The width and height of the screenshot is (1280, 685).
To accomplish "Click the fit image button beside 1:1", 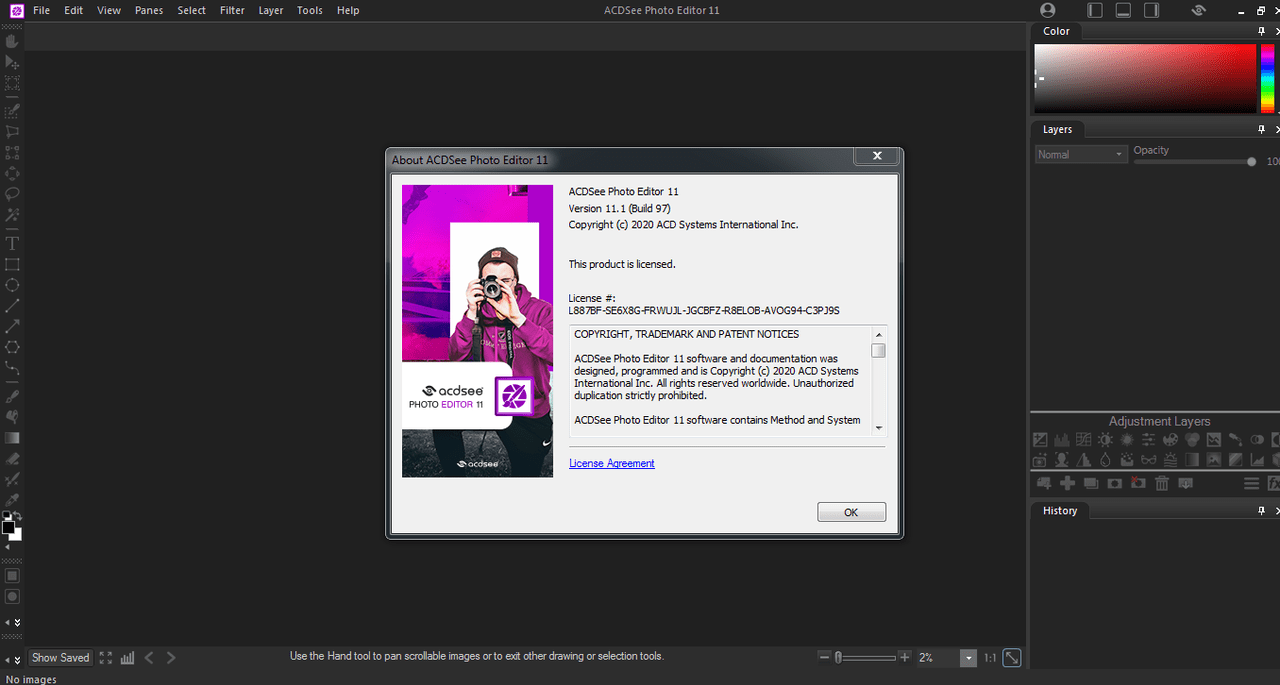I will coord(1012,658).
